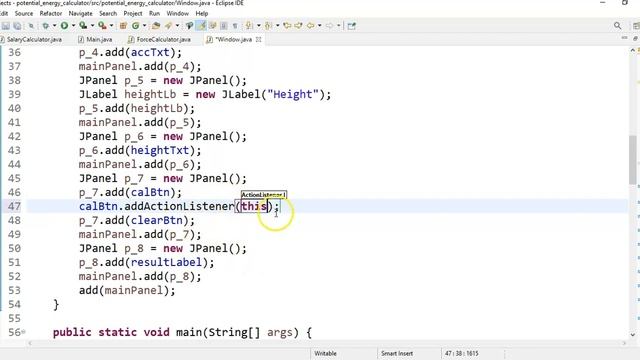Open the Run menu
The width and height of the screenshot is (640, 360).
(154, 13)
